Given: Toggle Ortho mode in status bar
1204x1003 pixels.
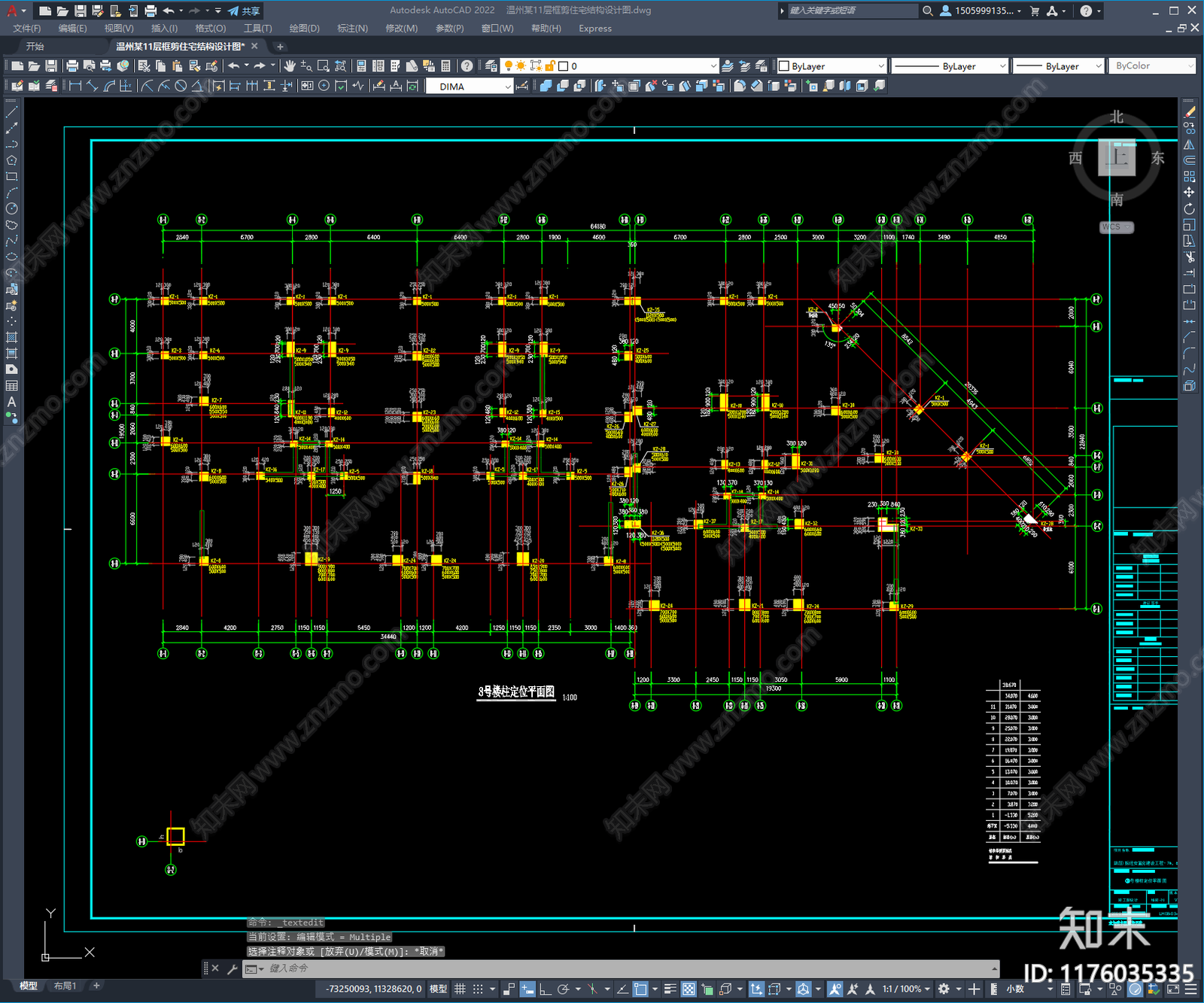Looking at the screenshot, I should [544, 989].
